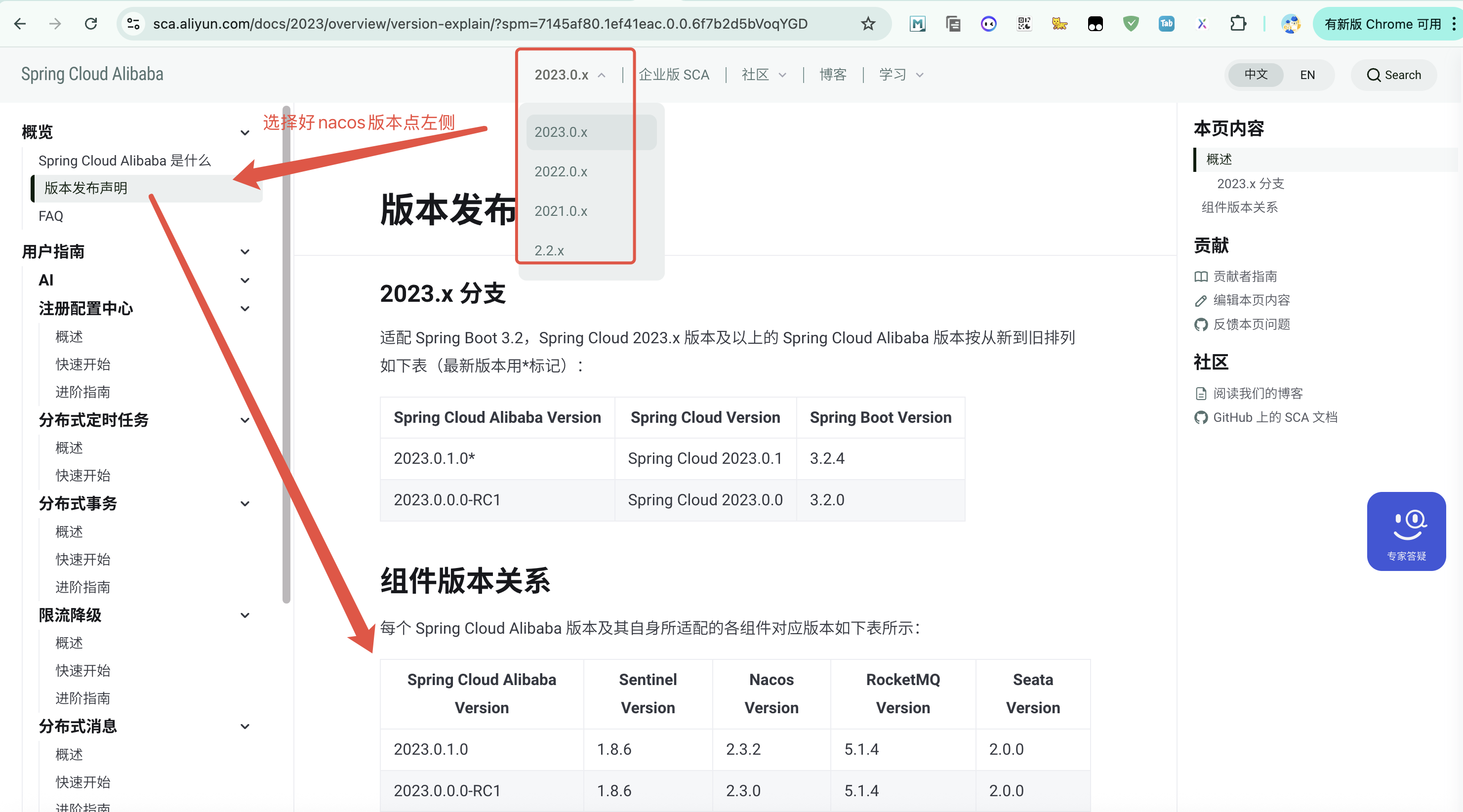Open Chrome extensions puzzle icon

coord(1238,24)
